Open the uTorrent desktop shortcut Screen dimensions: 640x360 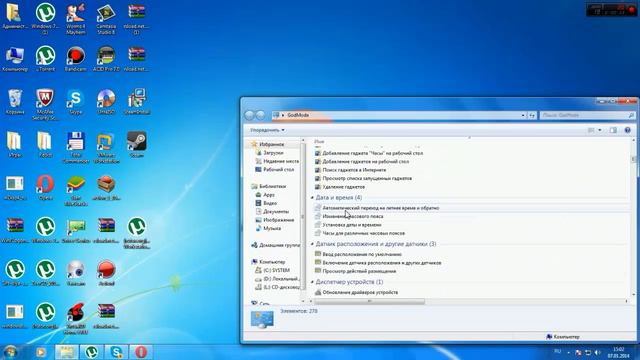[x=45, y=59]
